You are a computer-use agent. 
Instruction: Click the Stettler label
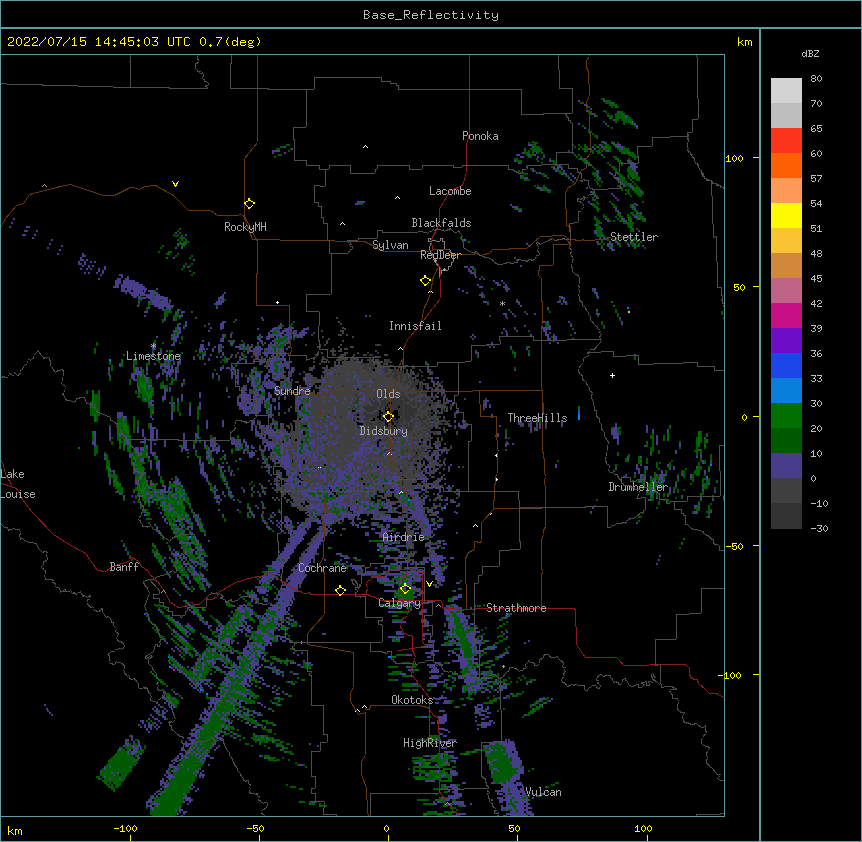(634, 237)
